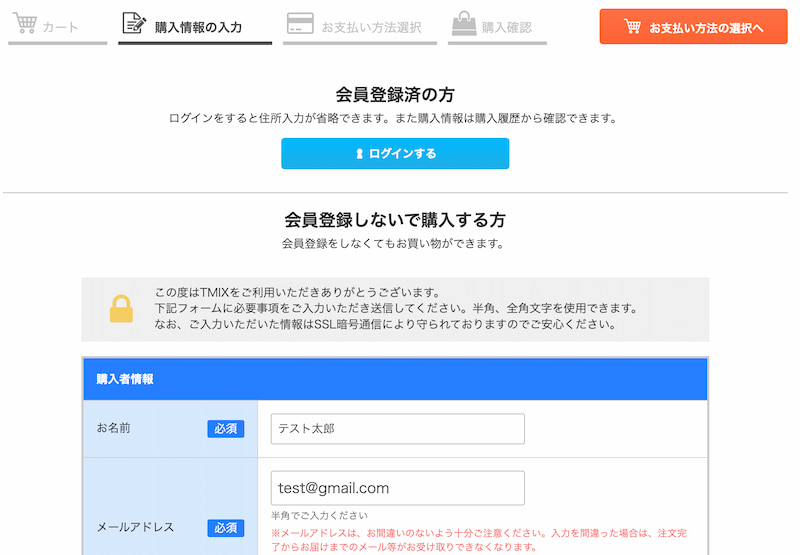The image size is (800, 555).
Task: Click the 購入者情報 section header
Action: (395, 379)
